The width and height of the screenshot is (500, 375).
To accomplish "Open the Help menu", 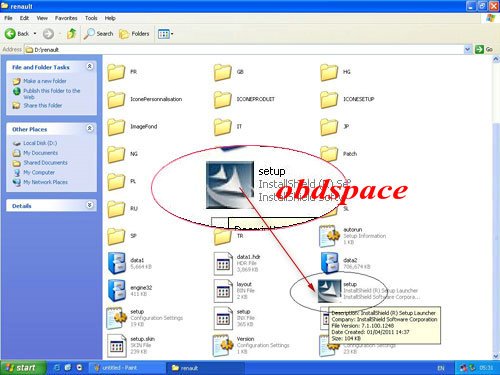I will [x=110, y=18].
